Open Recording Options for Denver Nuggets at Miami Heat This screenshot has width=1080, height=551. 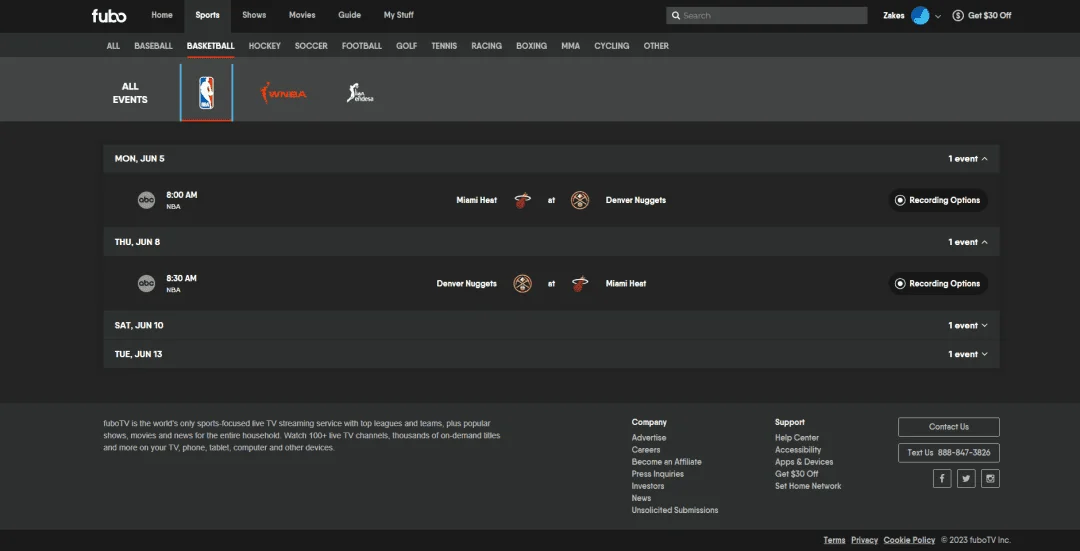click(938, 284)
